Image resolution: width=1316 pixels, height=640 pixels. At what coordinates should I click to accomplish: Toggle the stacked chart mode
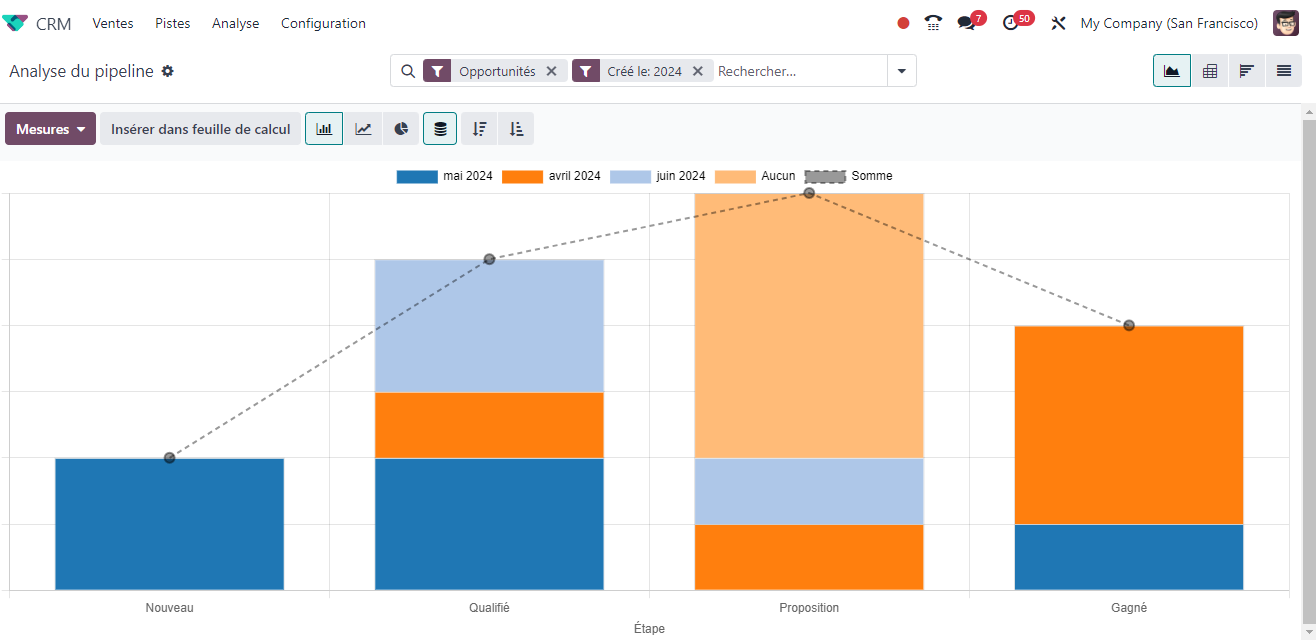440,129
